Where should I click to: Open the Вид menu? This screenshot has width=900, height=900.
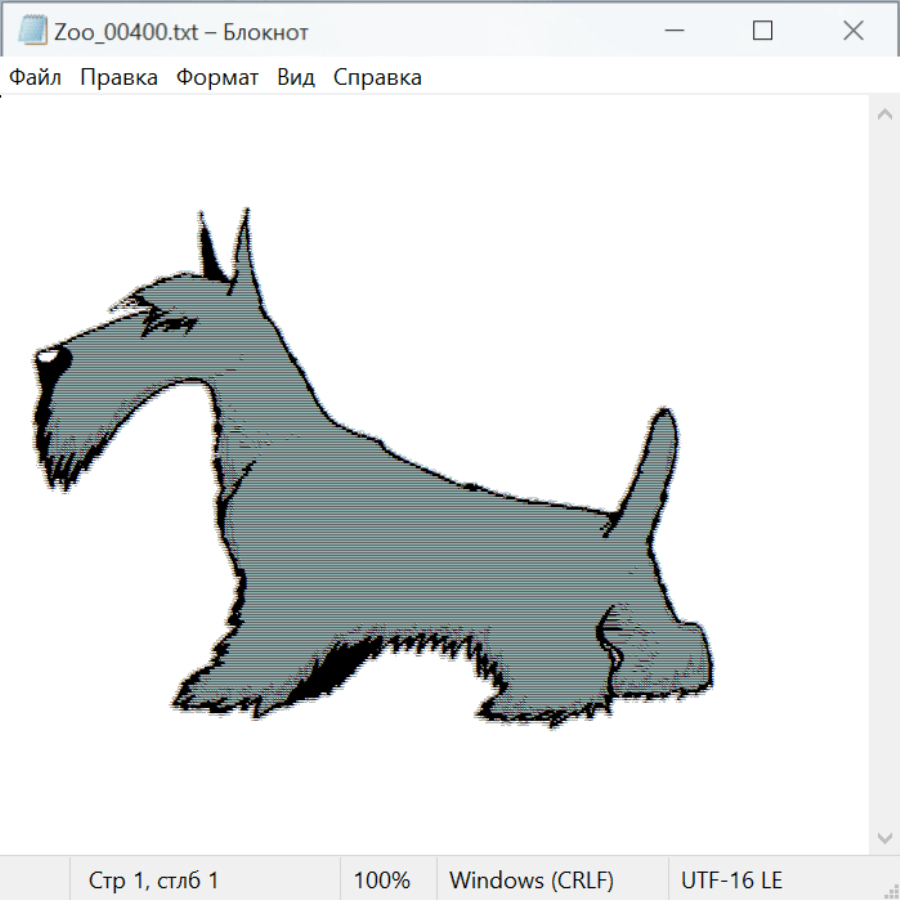(x=296, y=78)
